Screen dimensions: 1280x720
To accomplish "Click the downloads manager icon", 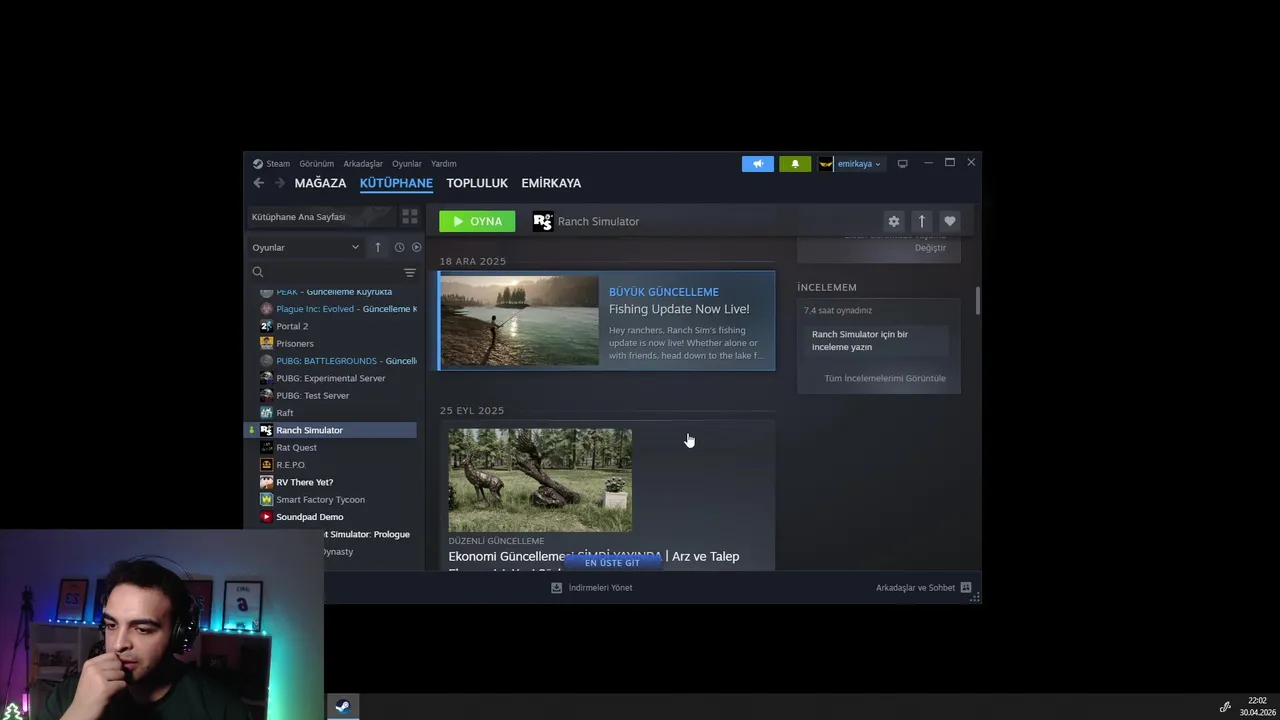I will click(x=557, y=588).
